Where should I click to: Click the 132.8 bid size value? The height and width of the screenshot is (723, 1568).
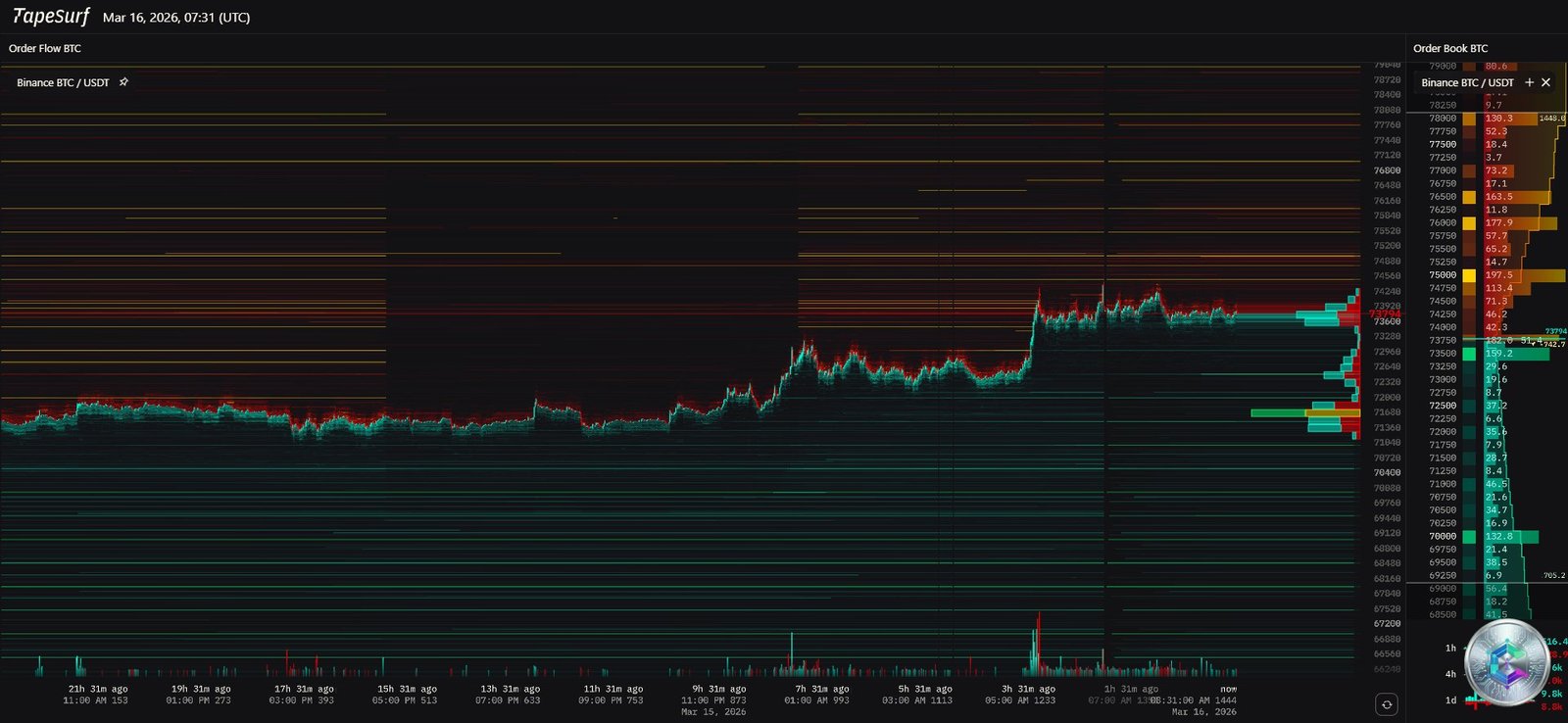click(x=1498, y=537)
